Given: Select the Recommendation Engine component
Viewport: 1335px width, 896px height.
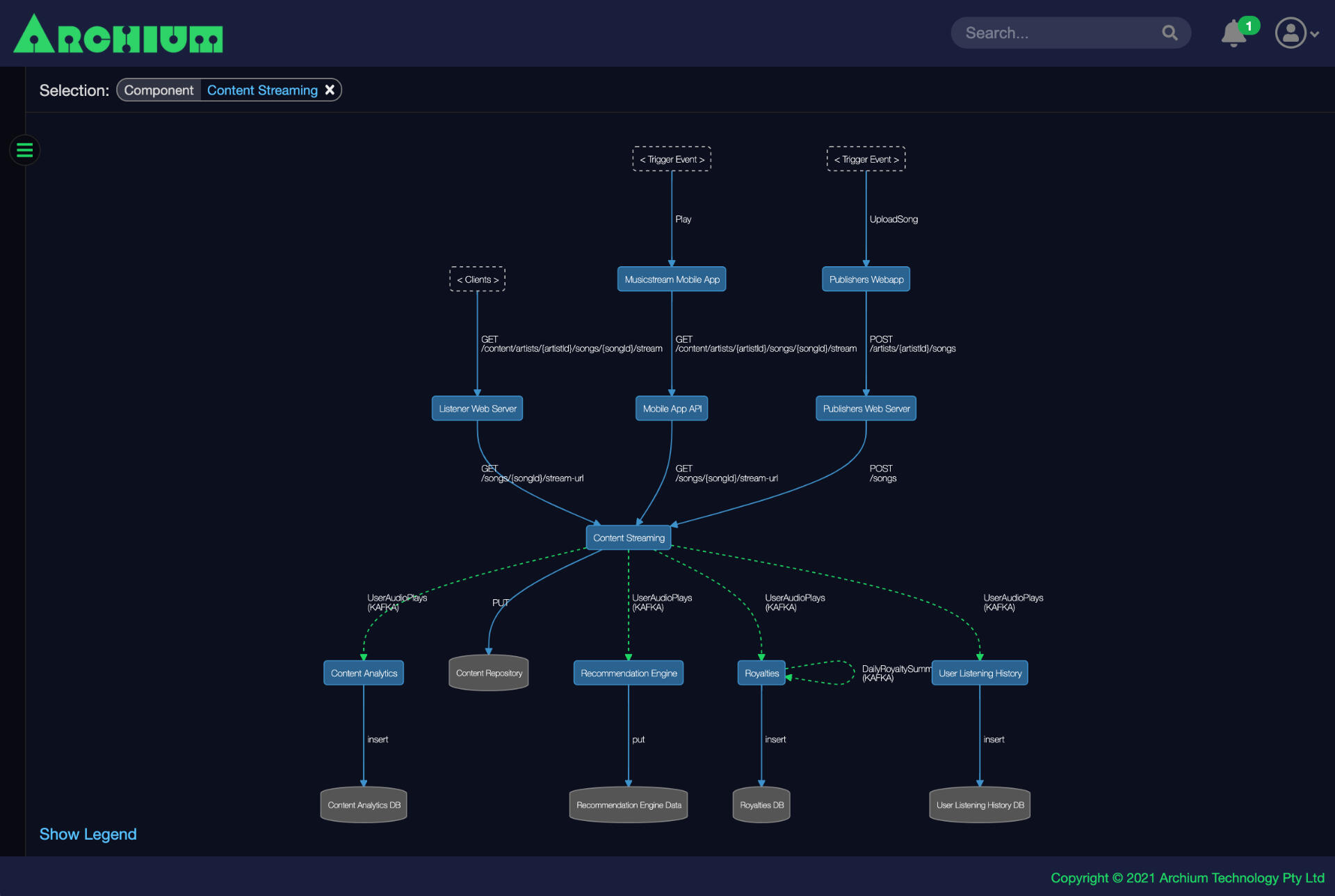Looking at the screenshot, I should [629, 672].
